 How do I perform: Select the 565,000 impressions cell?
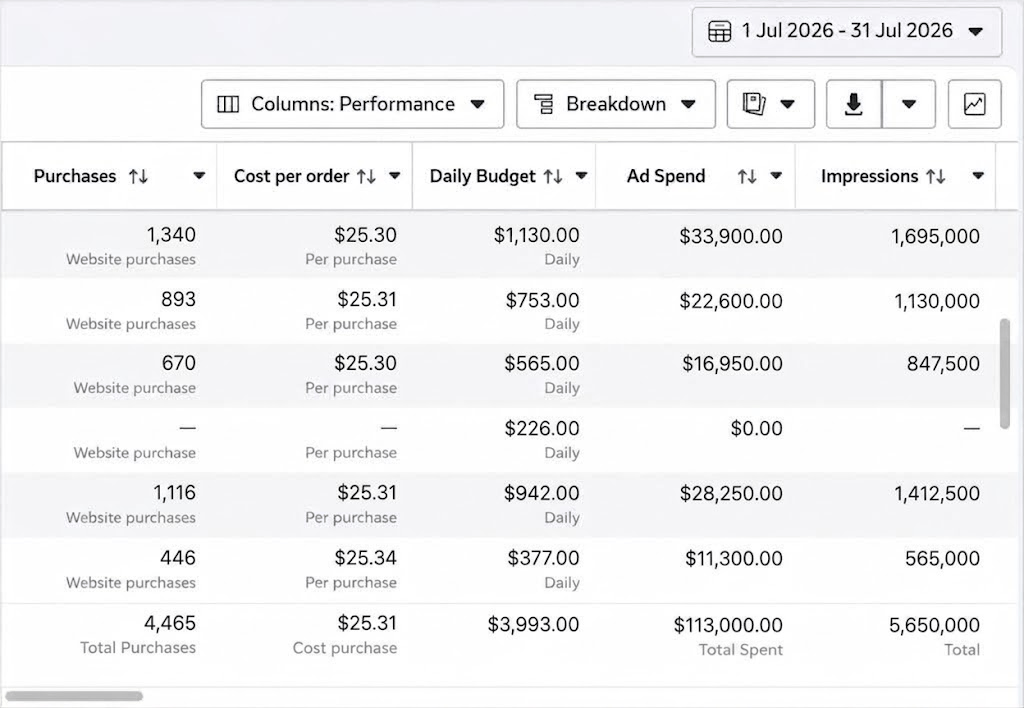942,558
